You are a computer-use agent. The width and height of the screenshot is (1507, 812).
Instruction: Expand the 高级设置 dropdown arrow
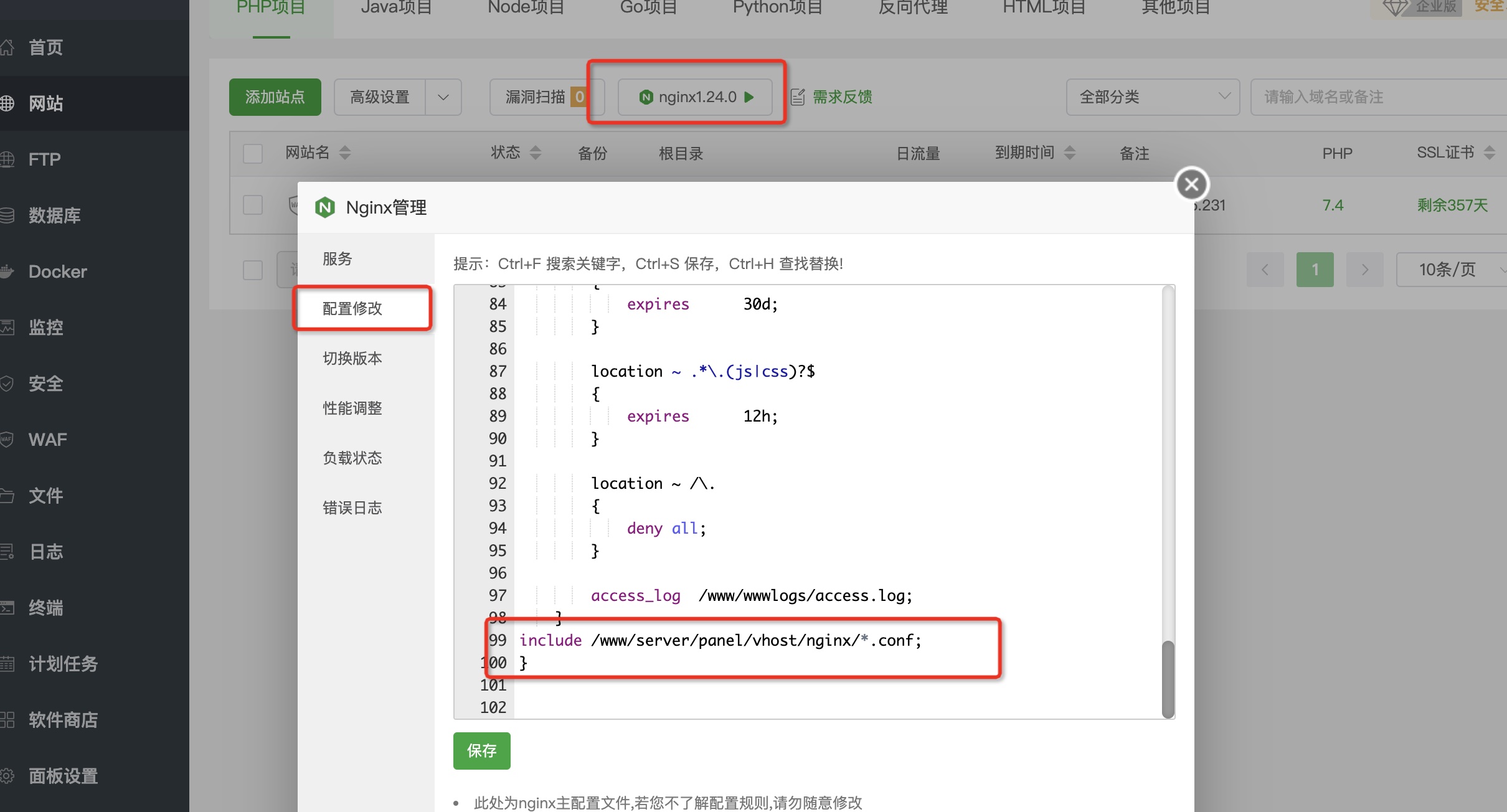443,97
